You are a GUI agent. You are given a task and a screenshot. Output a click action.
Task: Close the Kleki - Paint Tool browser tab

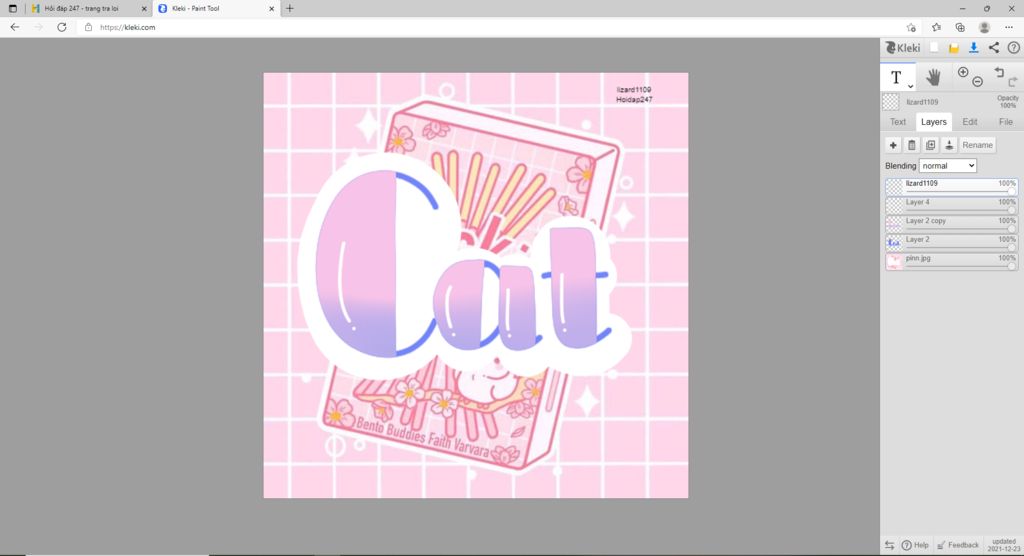[272, 8]
